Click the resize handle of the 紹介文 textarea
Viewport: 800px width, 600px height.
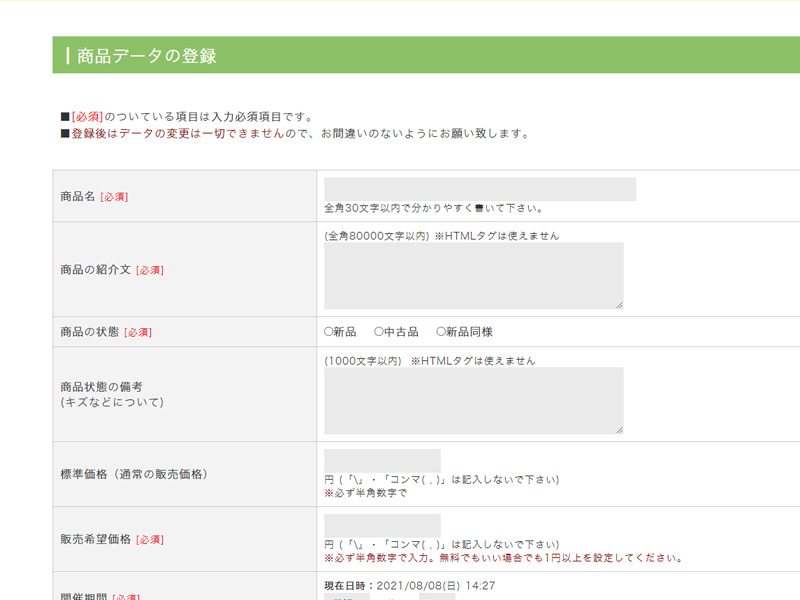(618, 306)
